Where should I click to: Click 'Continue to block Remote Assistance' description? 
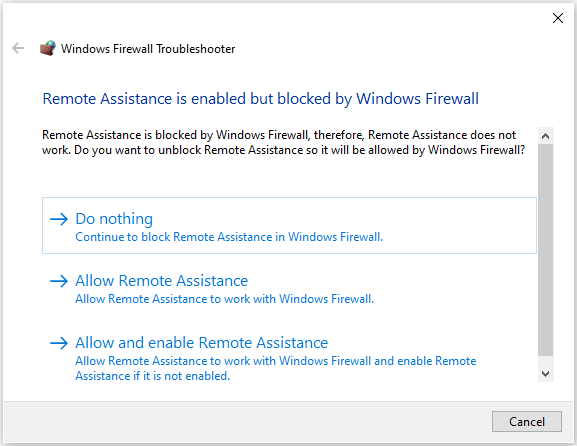pos(229,237)
